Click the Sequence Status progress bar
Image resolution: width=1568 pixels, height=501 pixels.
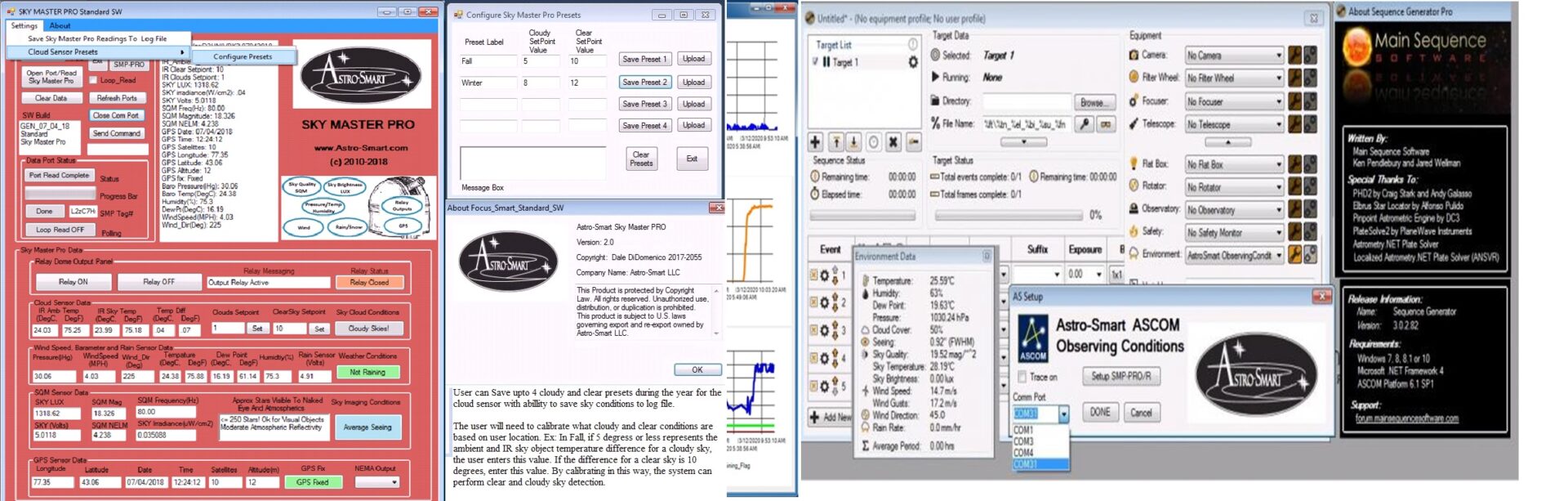point(862,216)
